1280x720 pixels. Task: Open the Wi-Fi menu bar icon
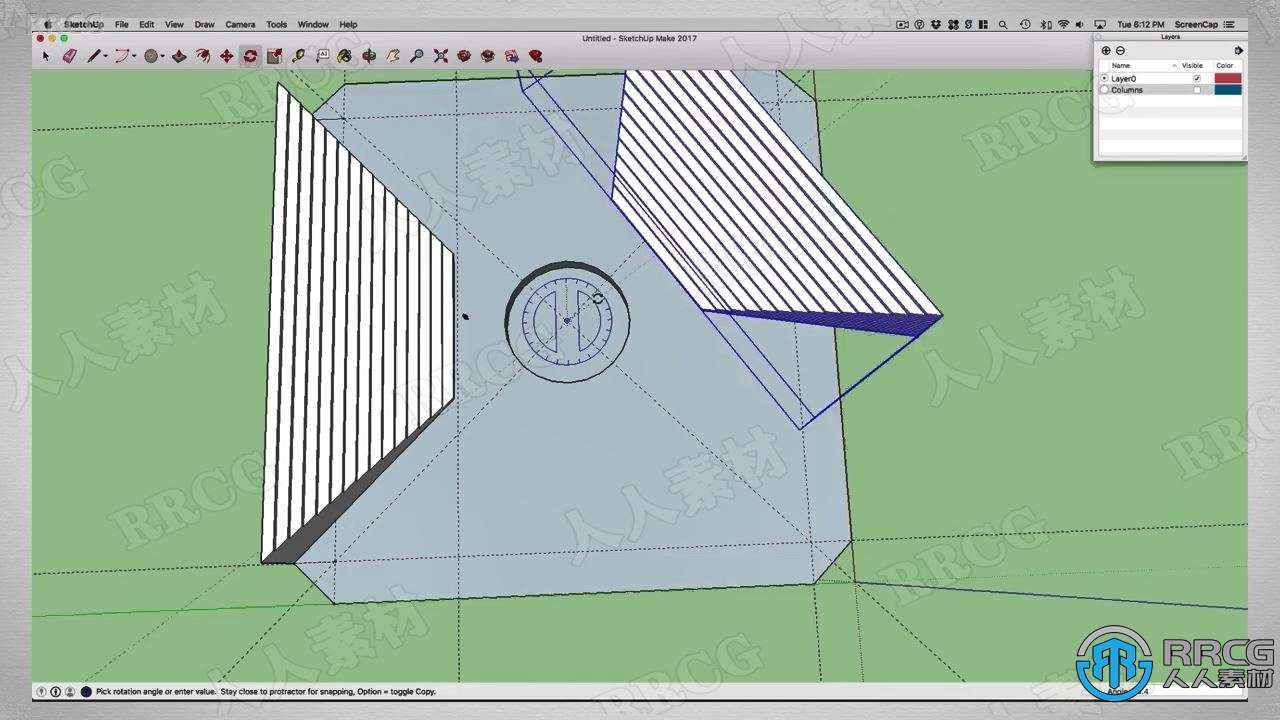(x=1064, y=24)
